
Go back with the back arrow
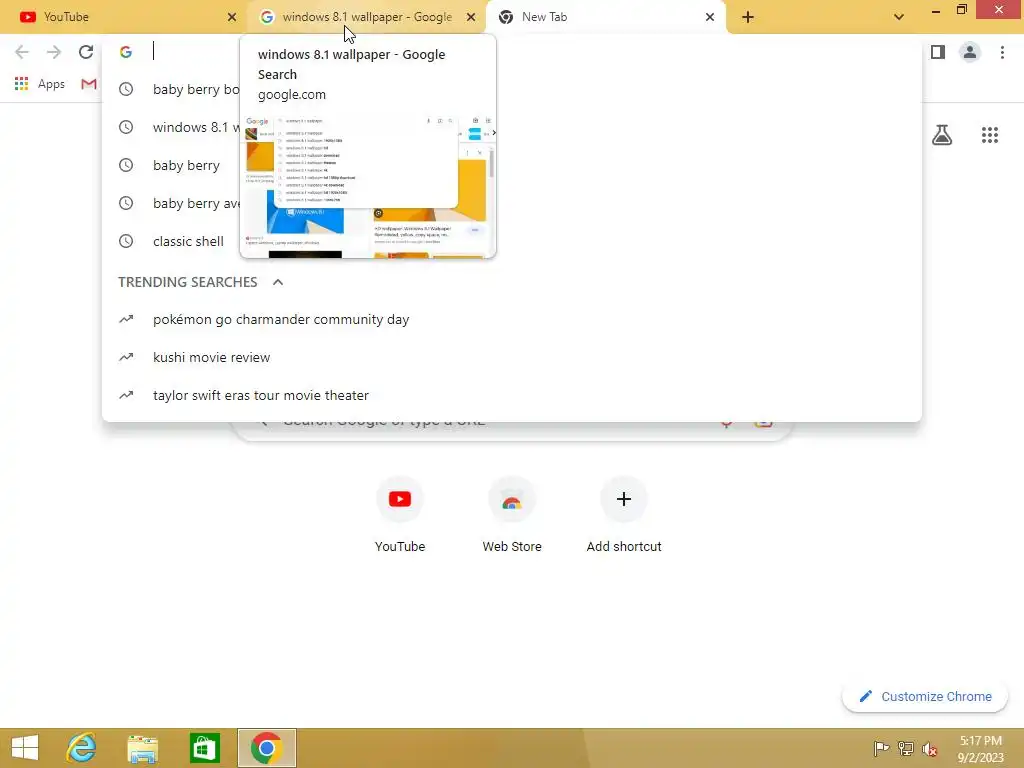click(x=22, y=52)
